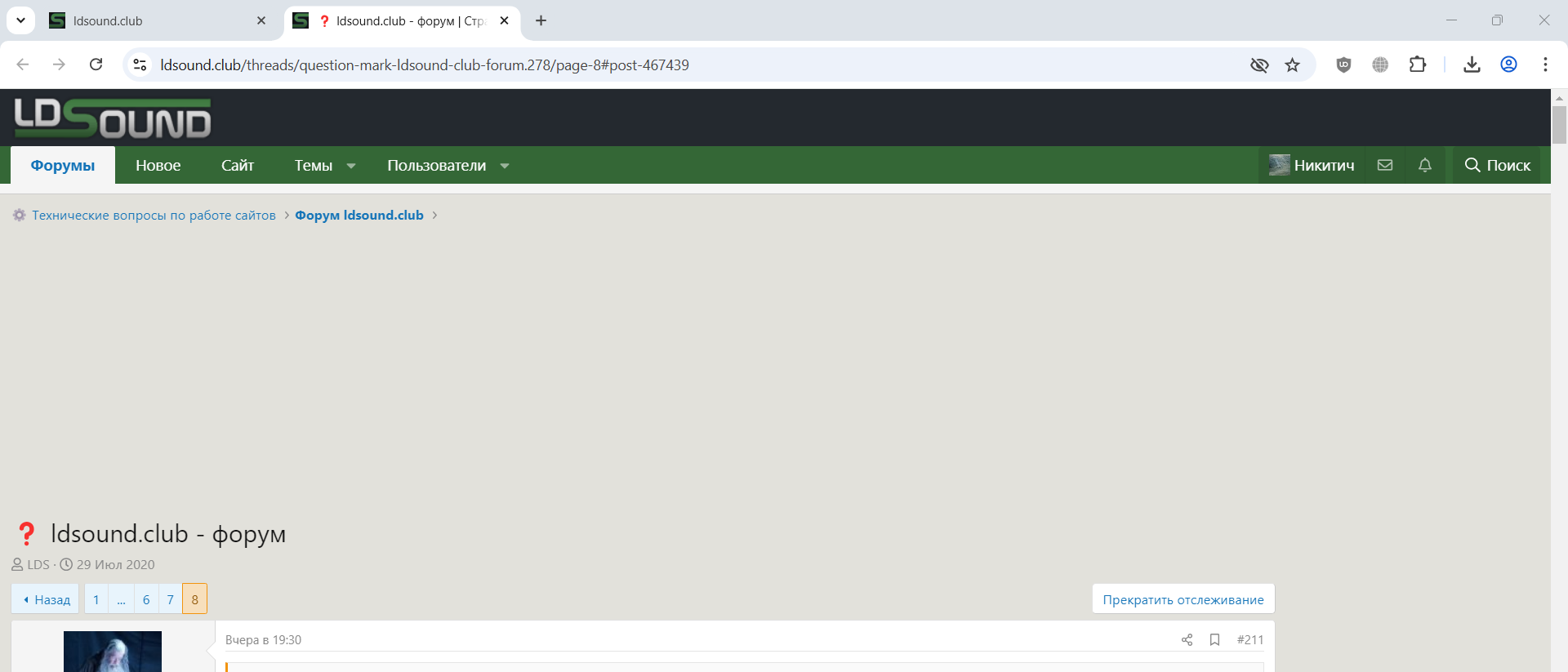
Task: Open the Темы nav item
Action: (314, 165)
